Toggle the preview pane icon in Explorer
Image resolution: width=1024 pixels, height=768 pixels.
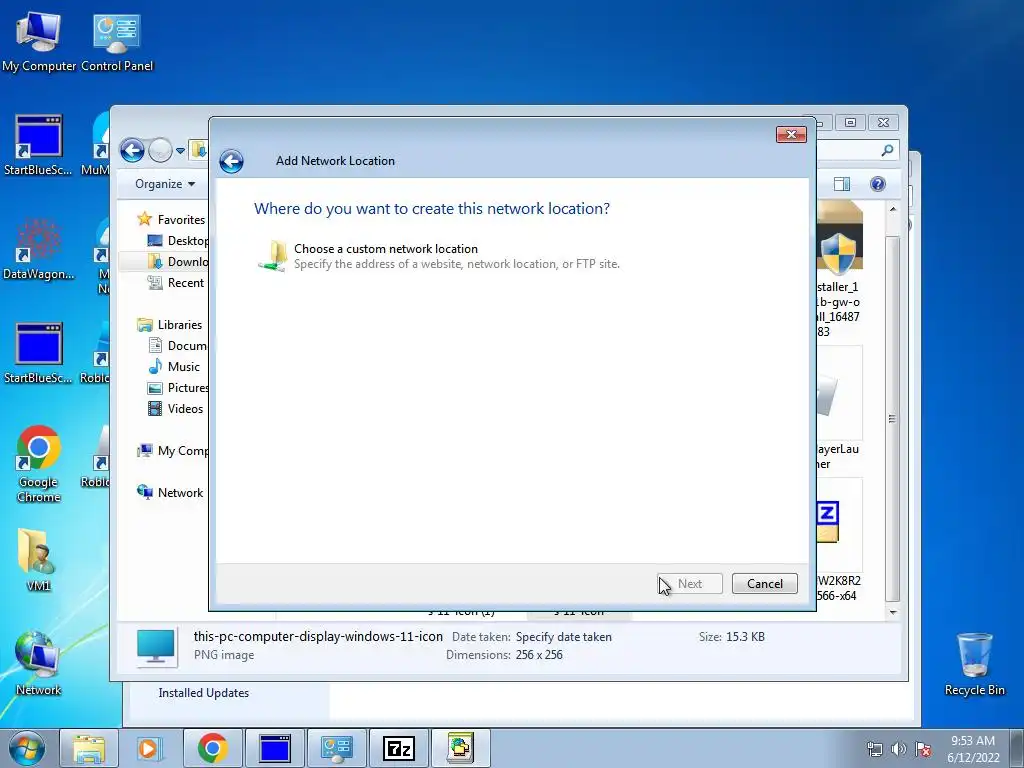pyautogui.click(x=842, y=184)
